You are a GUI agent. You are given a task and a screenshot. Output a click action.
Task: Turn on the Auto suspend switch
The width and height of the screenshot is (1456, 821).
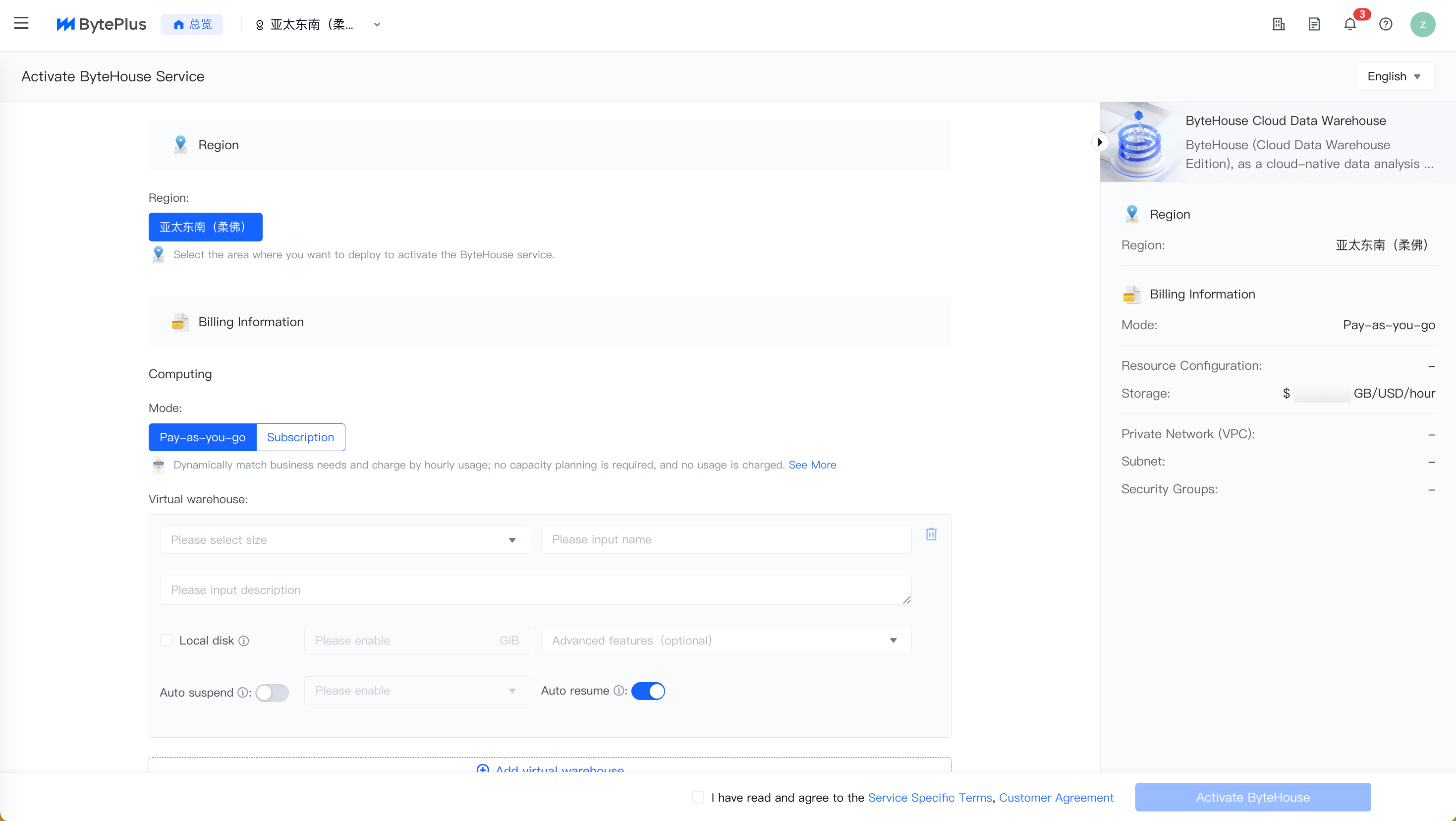272,693
